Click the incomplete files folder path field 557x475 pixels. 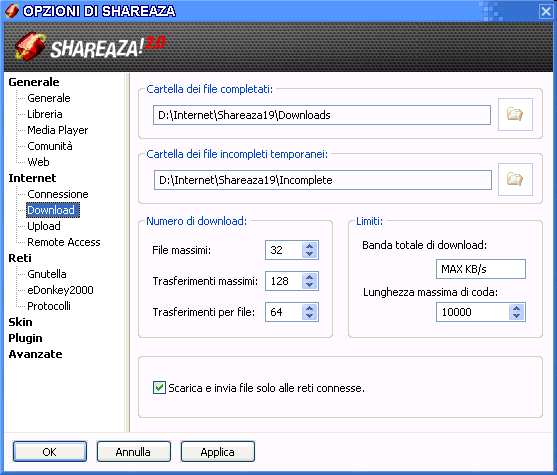[x=323, y=180]
